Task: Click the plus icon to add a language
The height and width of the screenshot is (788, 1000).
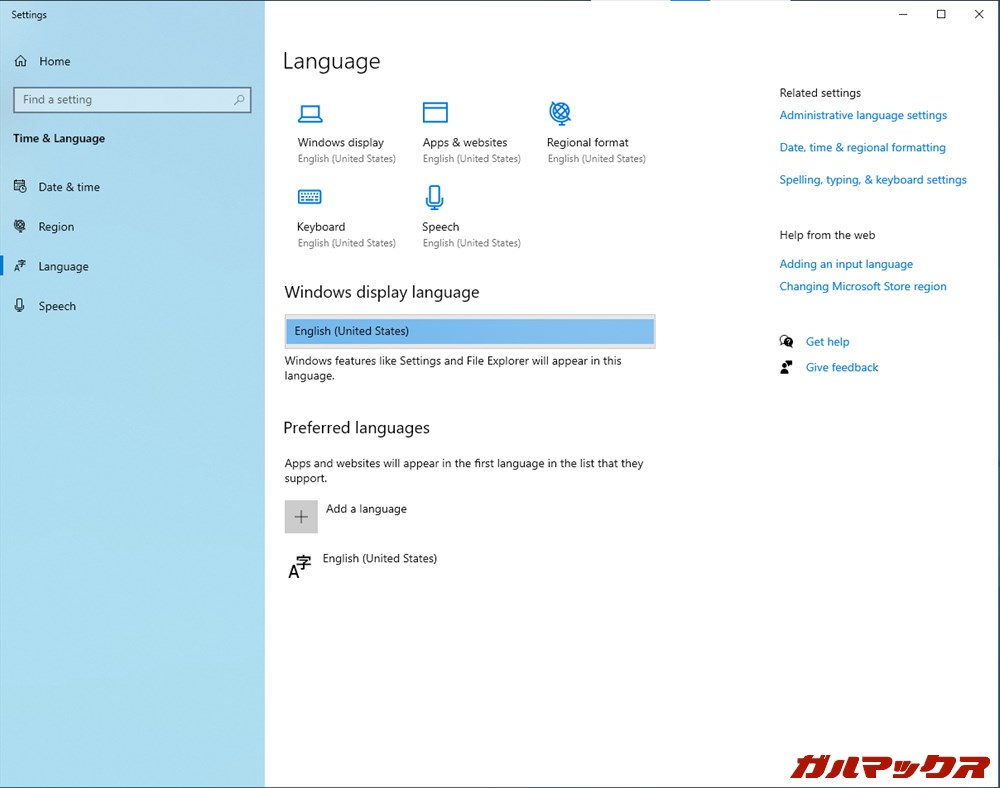Action: (x=301, y=517)
